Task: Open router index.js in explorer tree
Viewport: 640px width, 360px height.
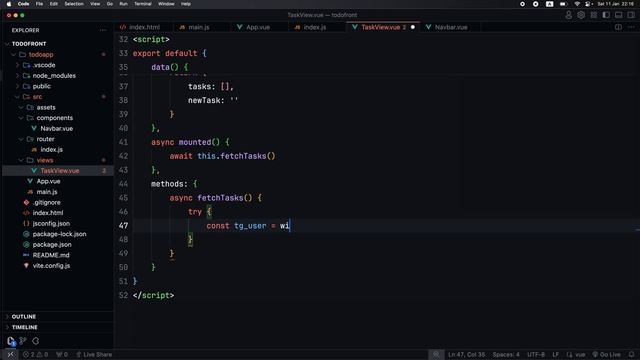Action: tap(51, 150)
